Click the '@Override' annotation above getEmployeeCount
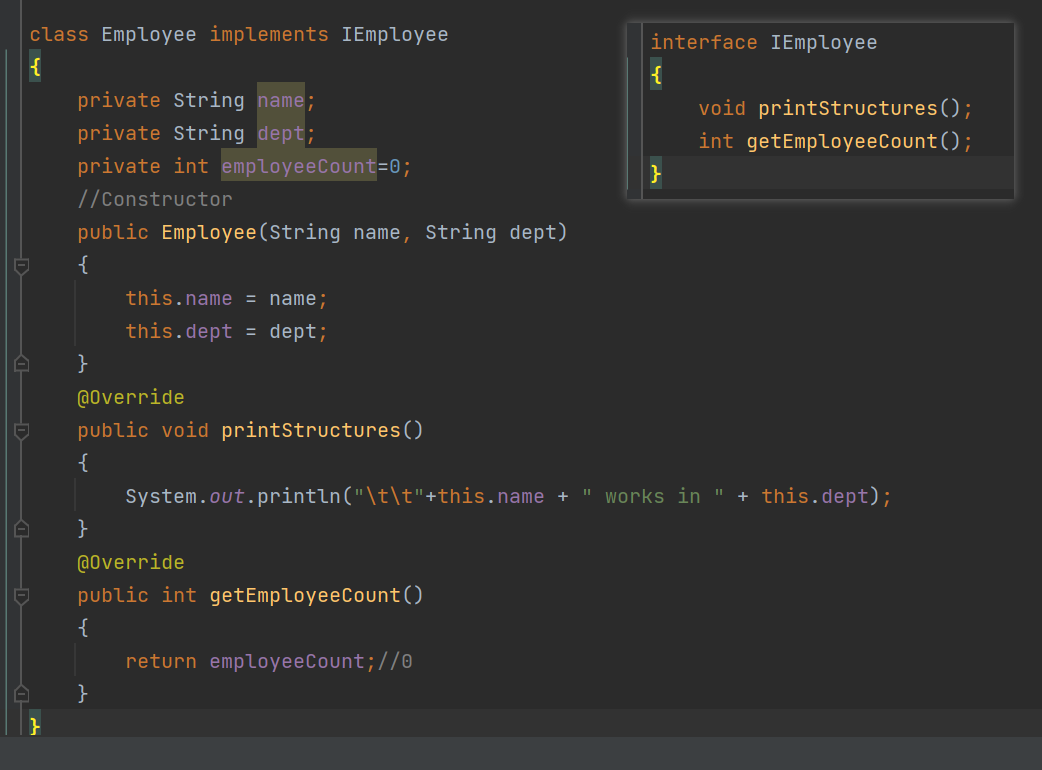Screen dimensions: 1042x770 (131, 562)
